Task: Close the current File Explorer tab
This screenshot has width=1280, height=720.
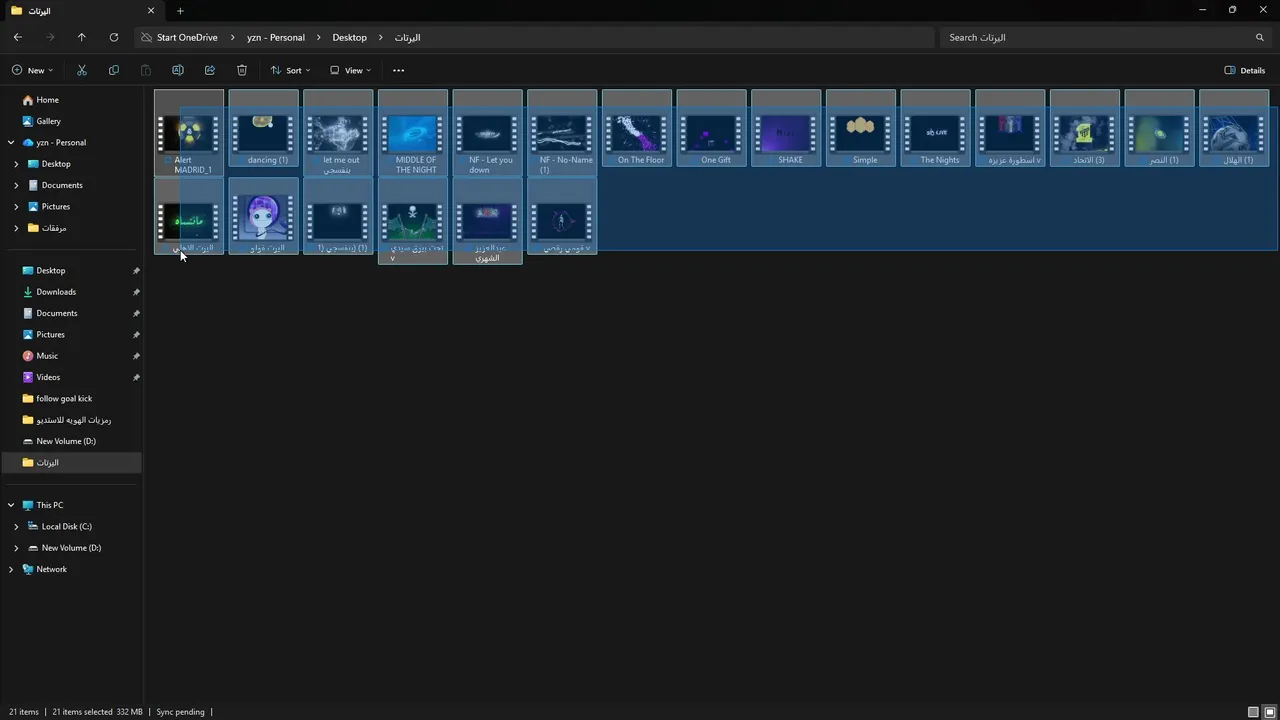Action: (x=151, y=11)
